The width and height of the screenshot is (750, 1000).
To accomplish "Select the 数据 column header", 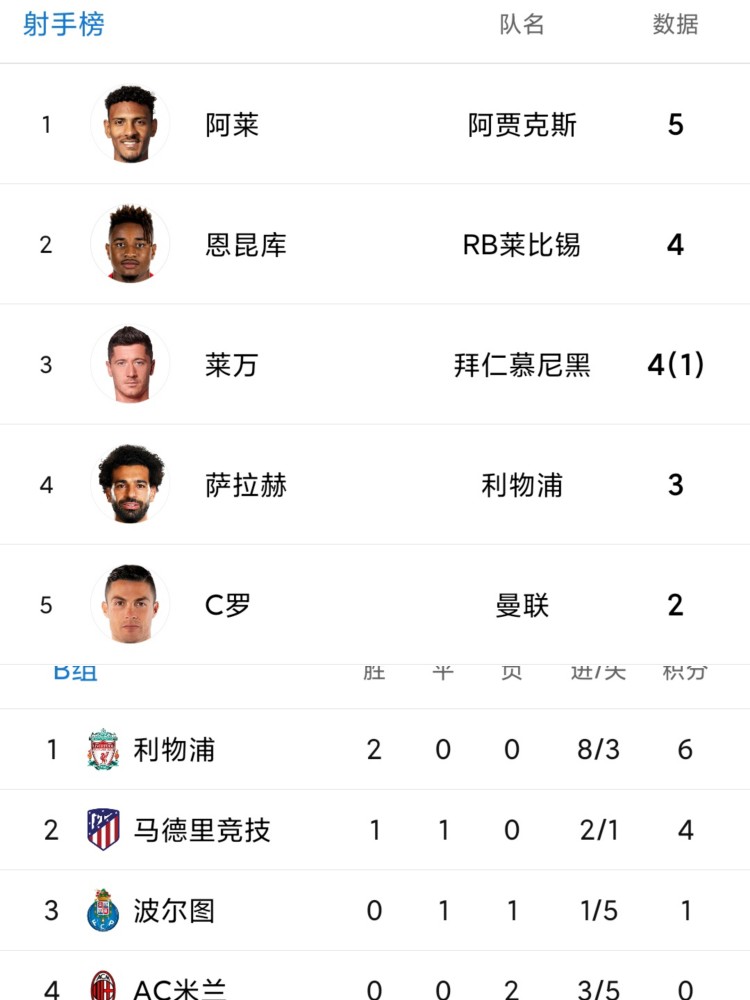I will tap(675, 24).
